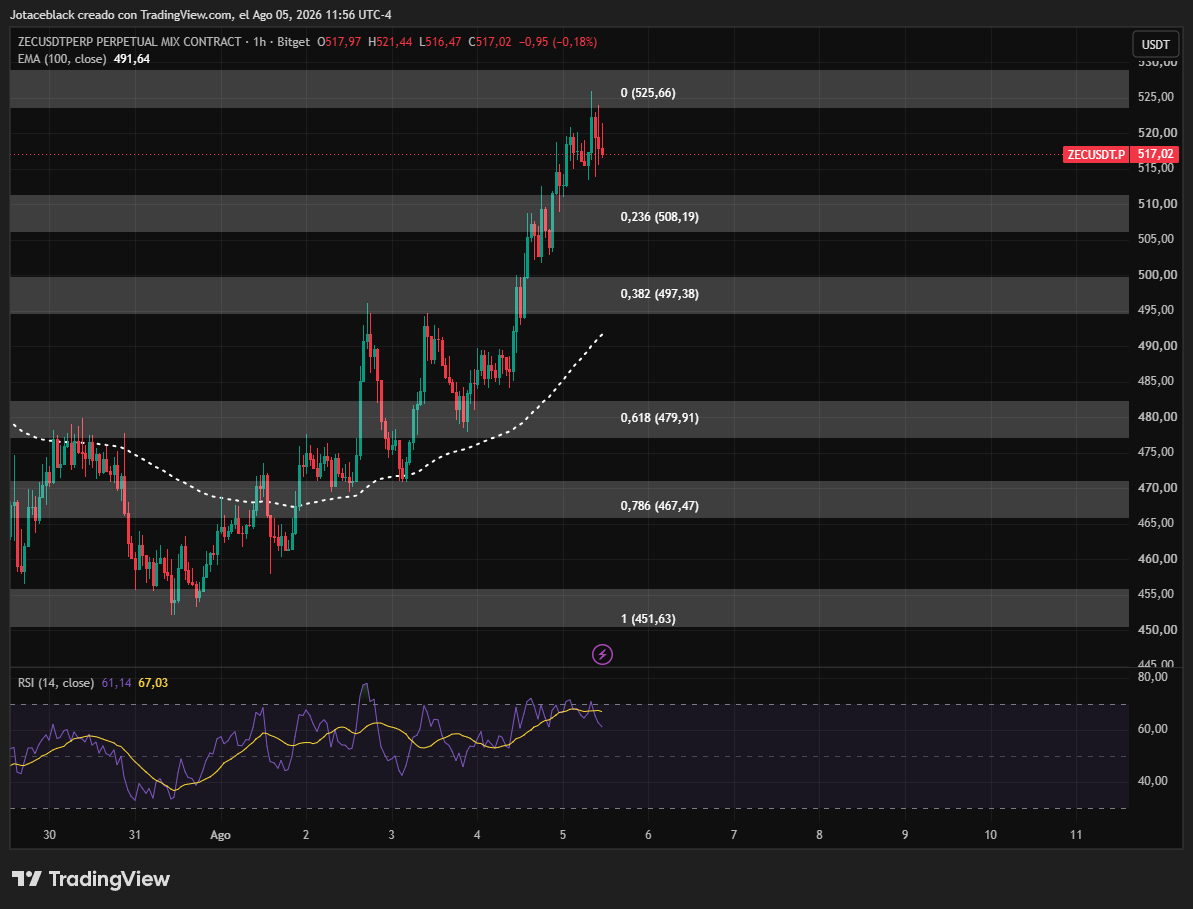Click the date 31 on the time axis
This screenshot has height=909, width=1193.
point(135,835)
